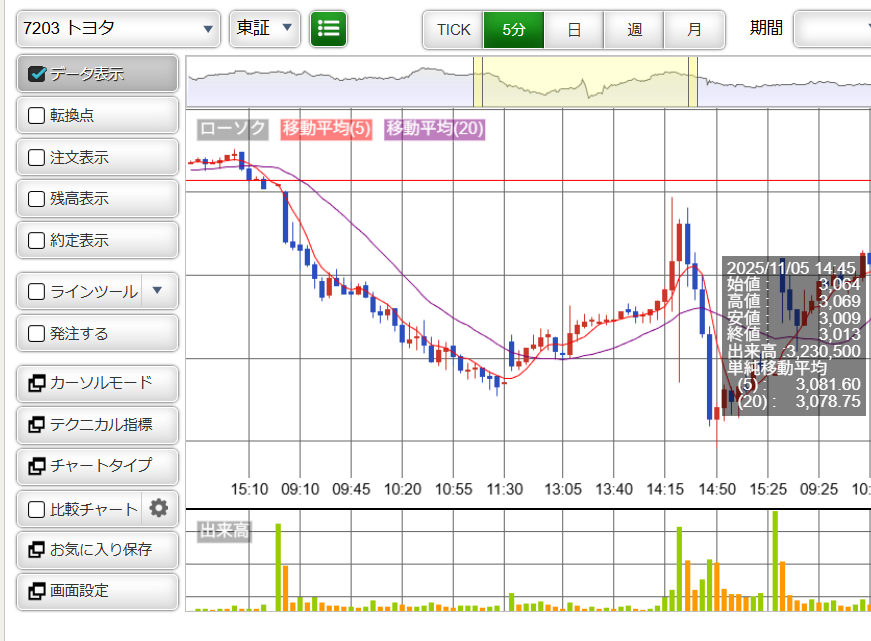Click the テクニカル指標 popup window icon
871x641 pixels.
pyautogui.click(x=37, y=425)
